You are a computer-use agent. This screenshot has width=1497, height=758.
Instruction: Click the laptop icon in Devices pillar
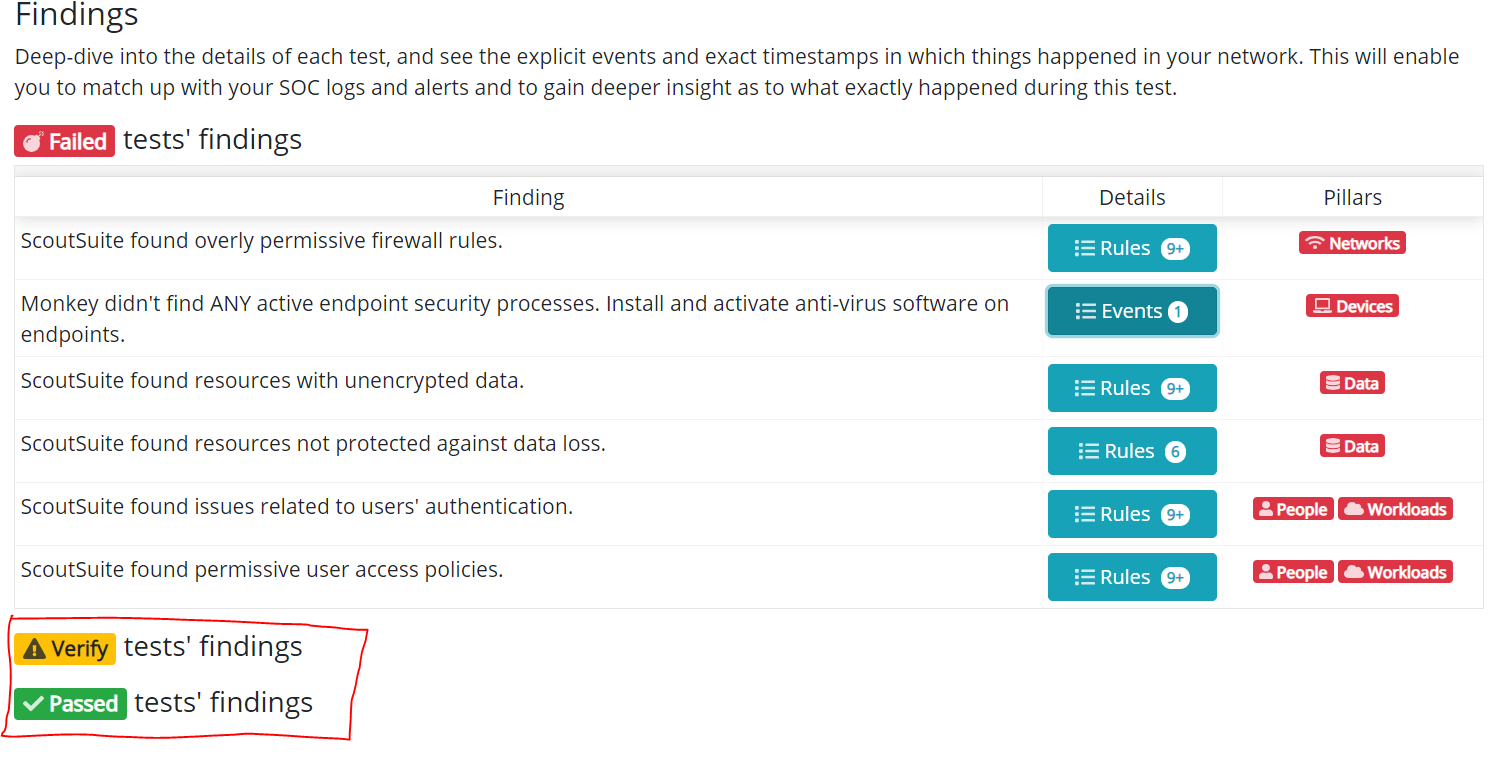point(1322,306)
